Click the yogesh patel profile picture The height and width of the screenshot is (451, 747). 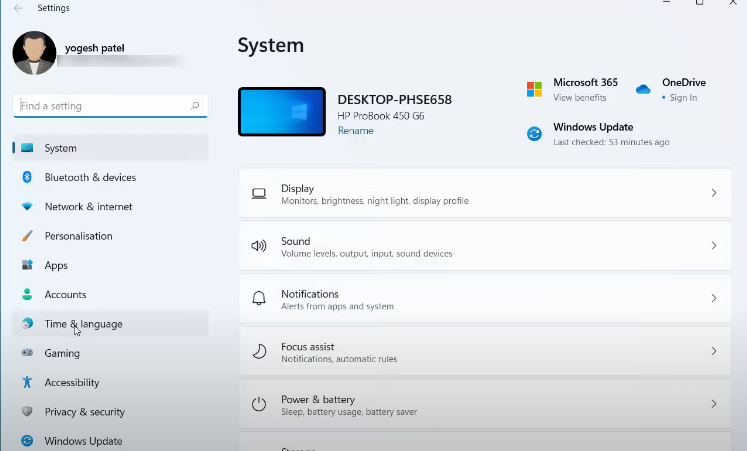pyautogui.click(x=34, y=53)
